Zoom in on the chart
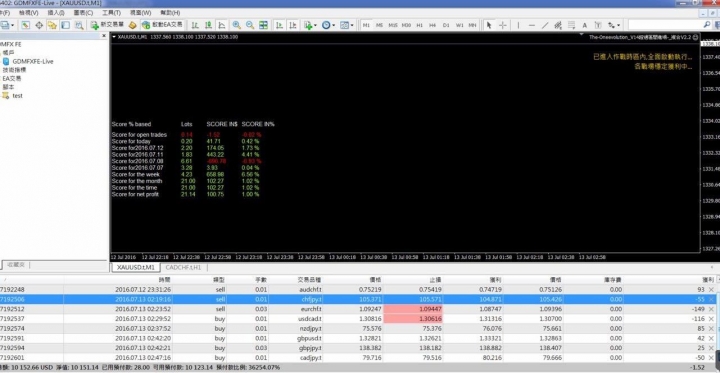This screenshot has height=373, width=720. (x=236, y=25)
